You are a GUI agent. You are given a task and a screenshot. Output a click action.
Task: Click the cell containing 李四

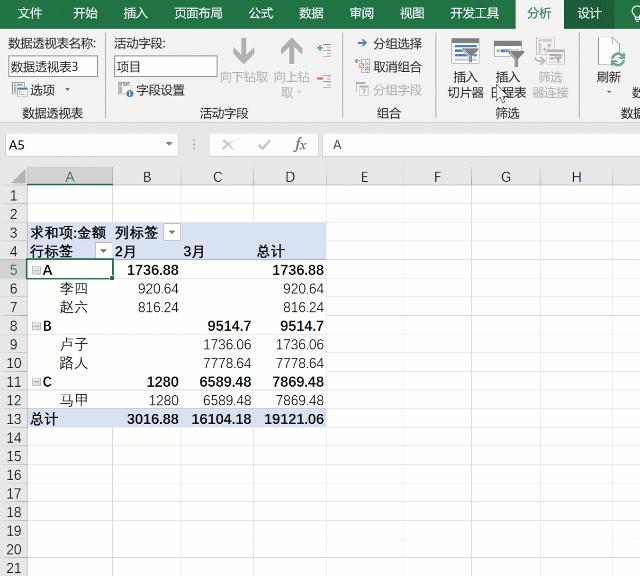click(70, 289)
